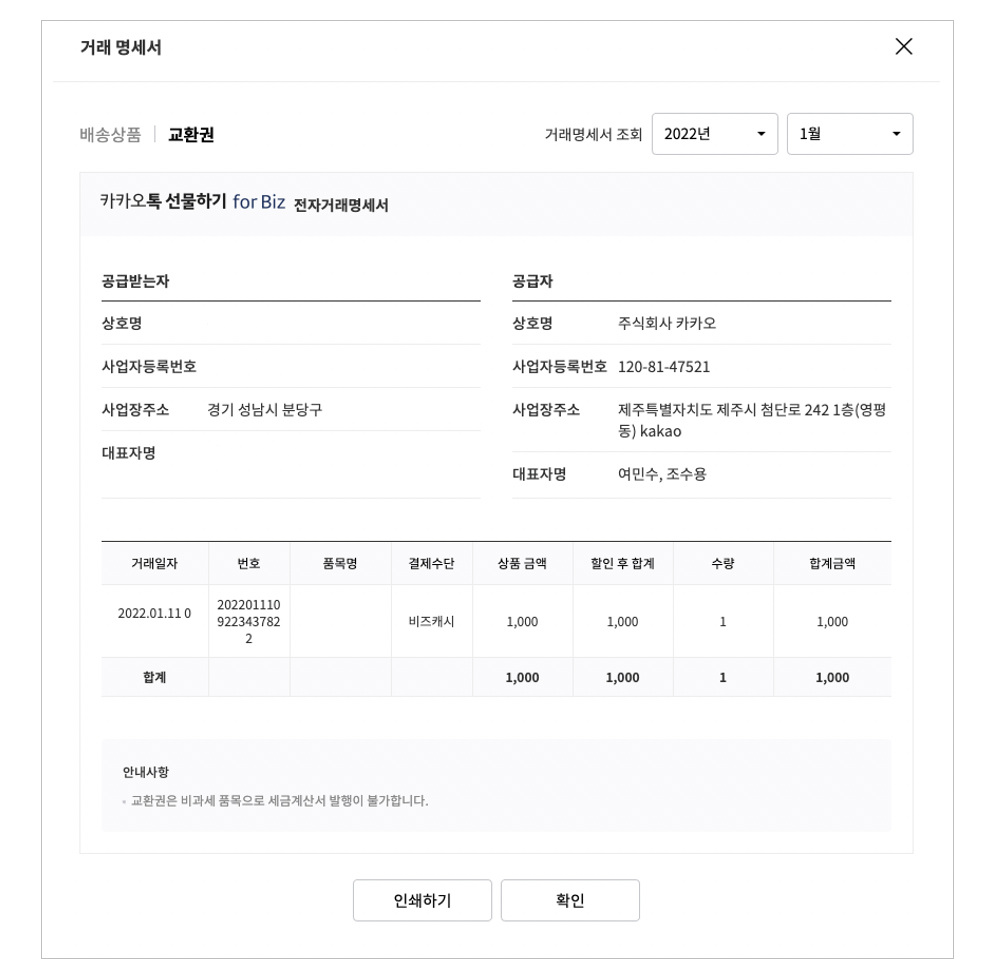
Task: Click the 전자거래명세서 heading
Action: (341, 205)
